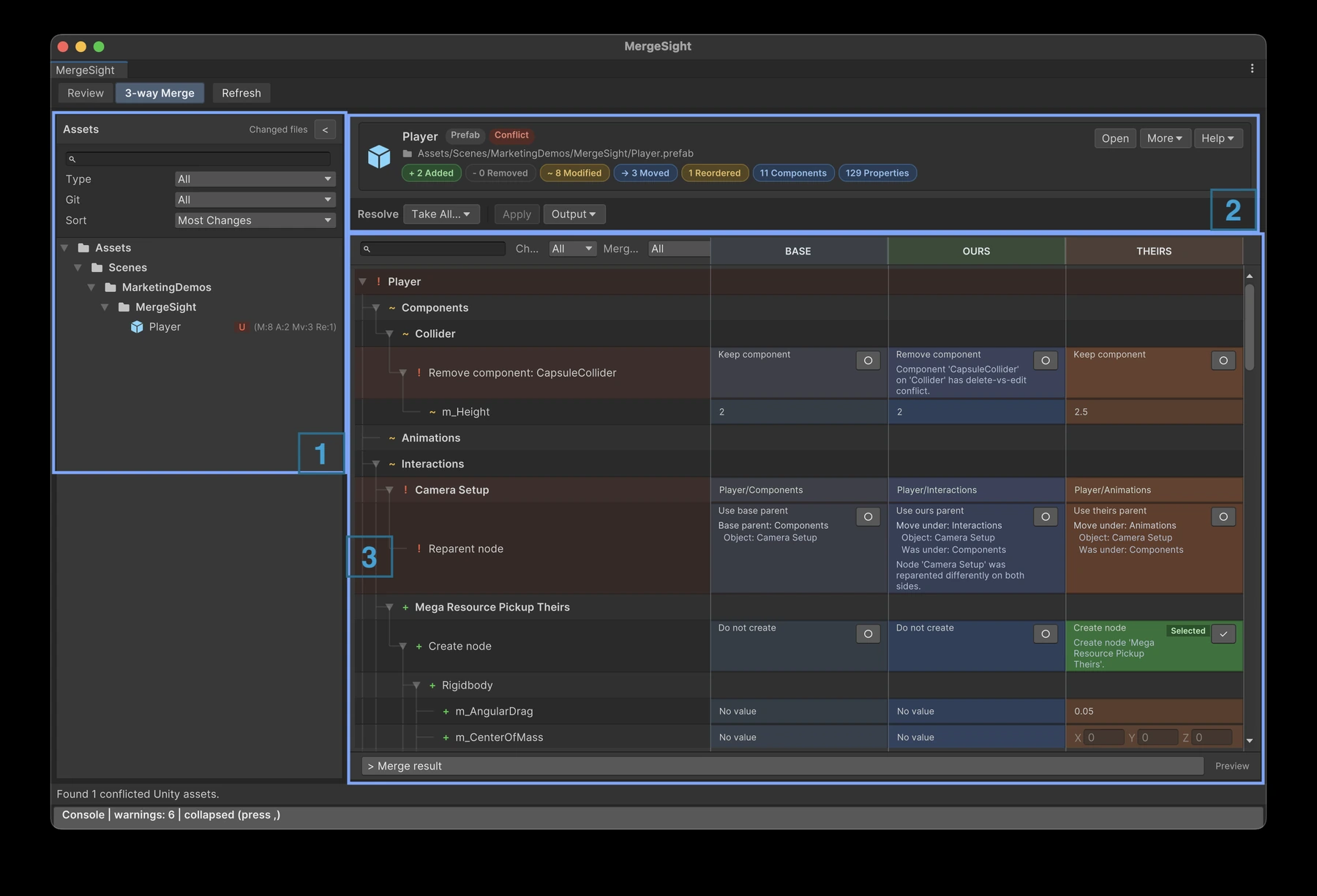Select Remove component in OURS column
1317x896 pixels.
point(1046,361)
